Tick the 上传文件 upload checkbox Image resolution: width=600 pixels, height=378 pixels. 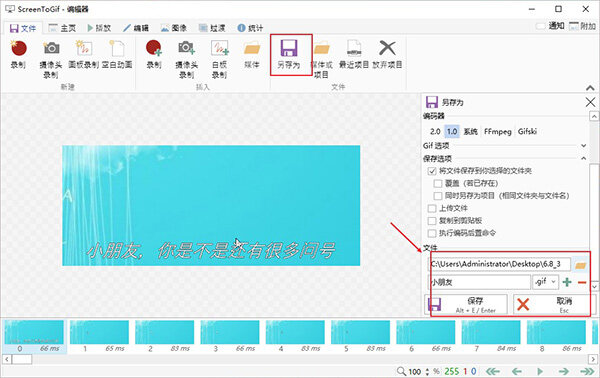432,209
